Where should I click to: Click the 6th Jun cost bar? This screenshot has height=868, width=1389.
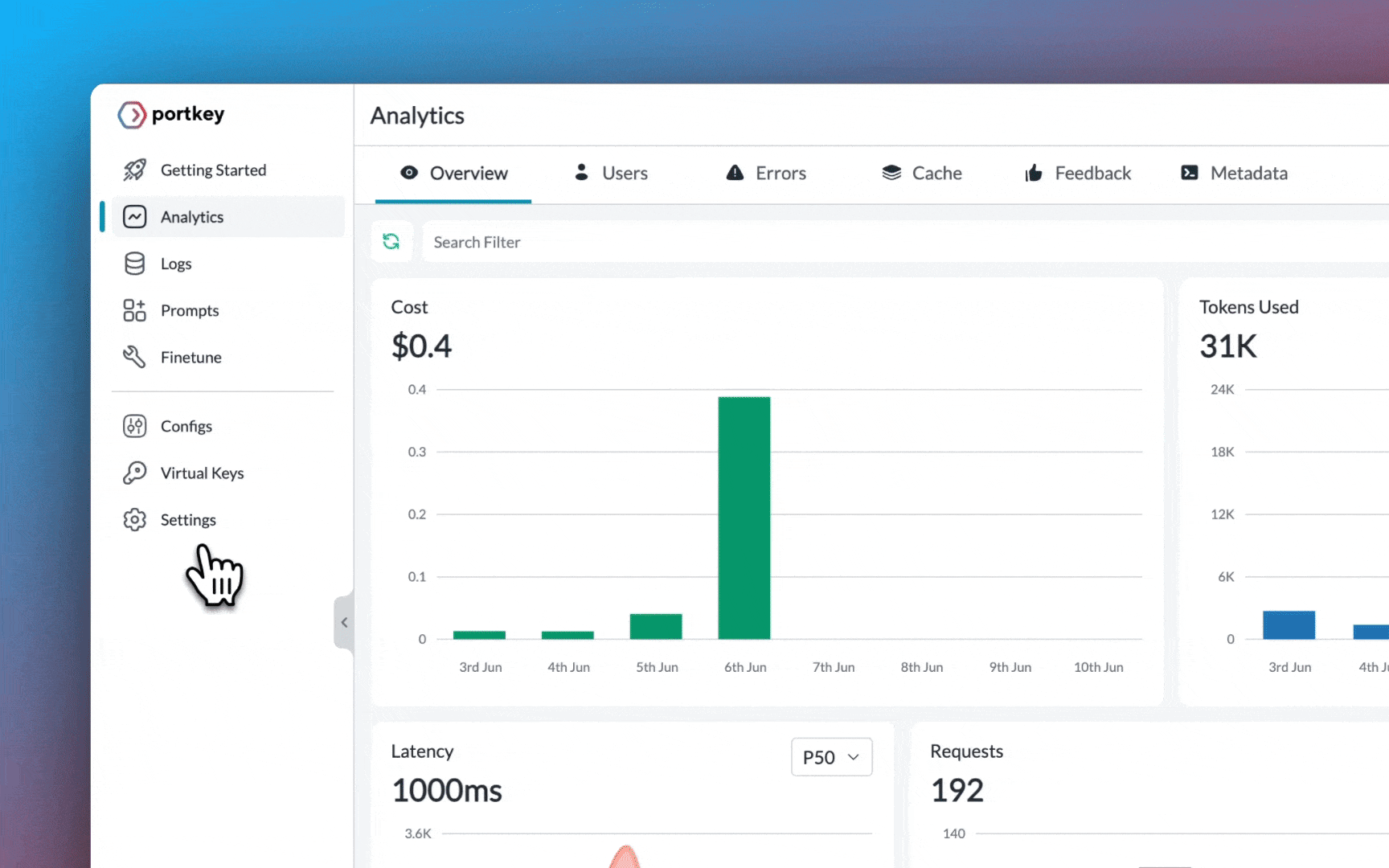pyautogui.click(x=744, y=518)
